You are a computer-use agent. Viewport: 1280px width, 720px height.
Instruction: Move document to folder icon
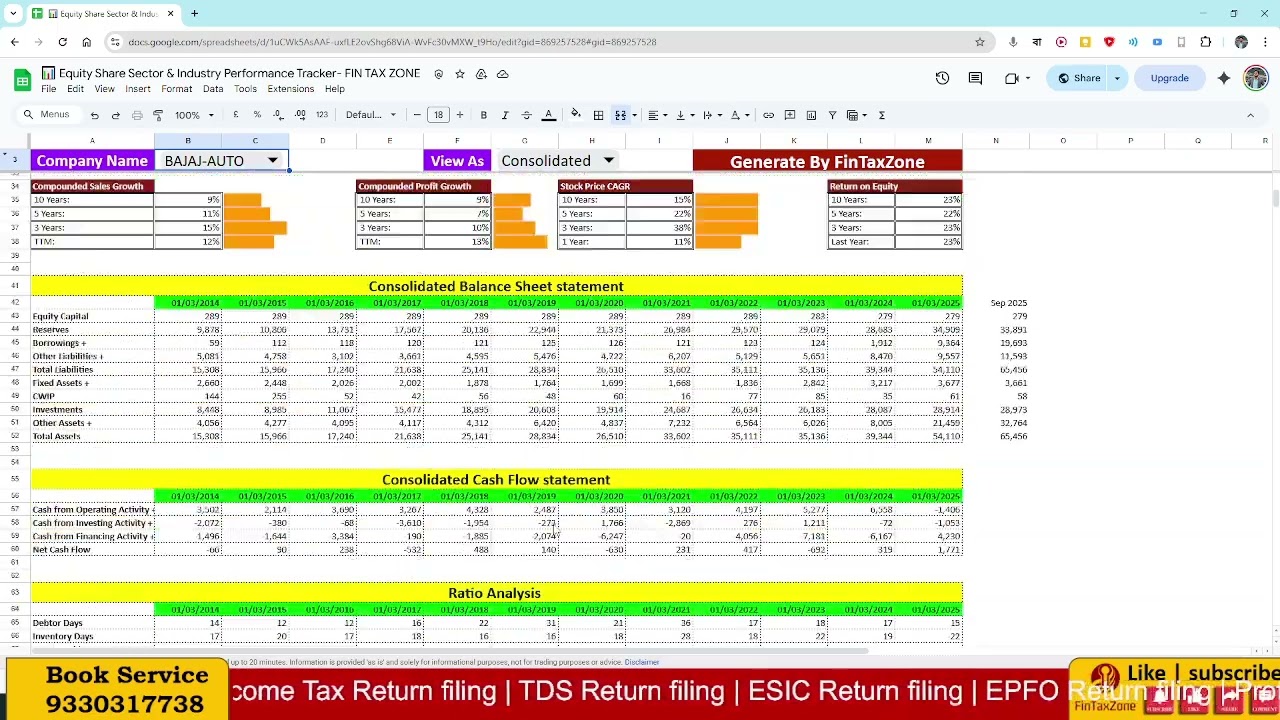(481, 74)
